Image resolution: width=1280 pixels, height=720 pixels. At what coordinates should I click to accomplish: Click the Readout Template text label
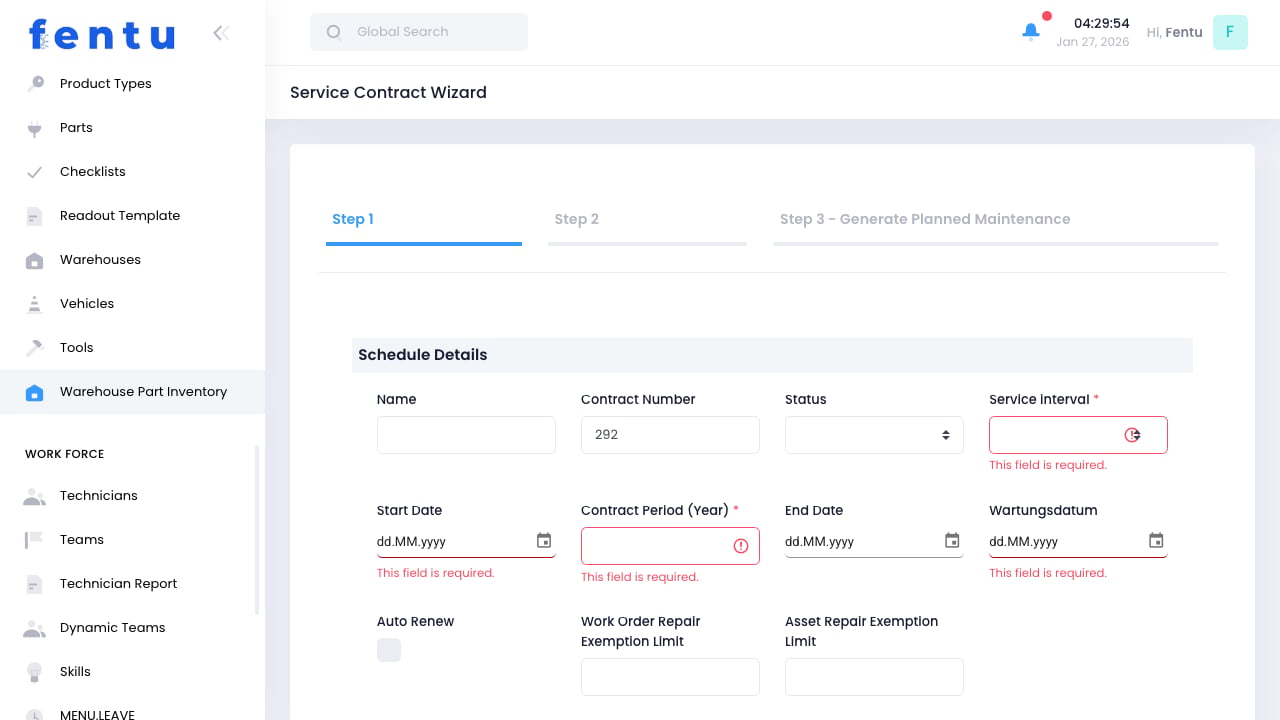pyautogui.click(x=120, y=216)
